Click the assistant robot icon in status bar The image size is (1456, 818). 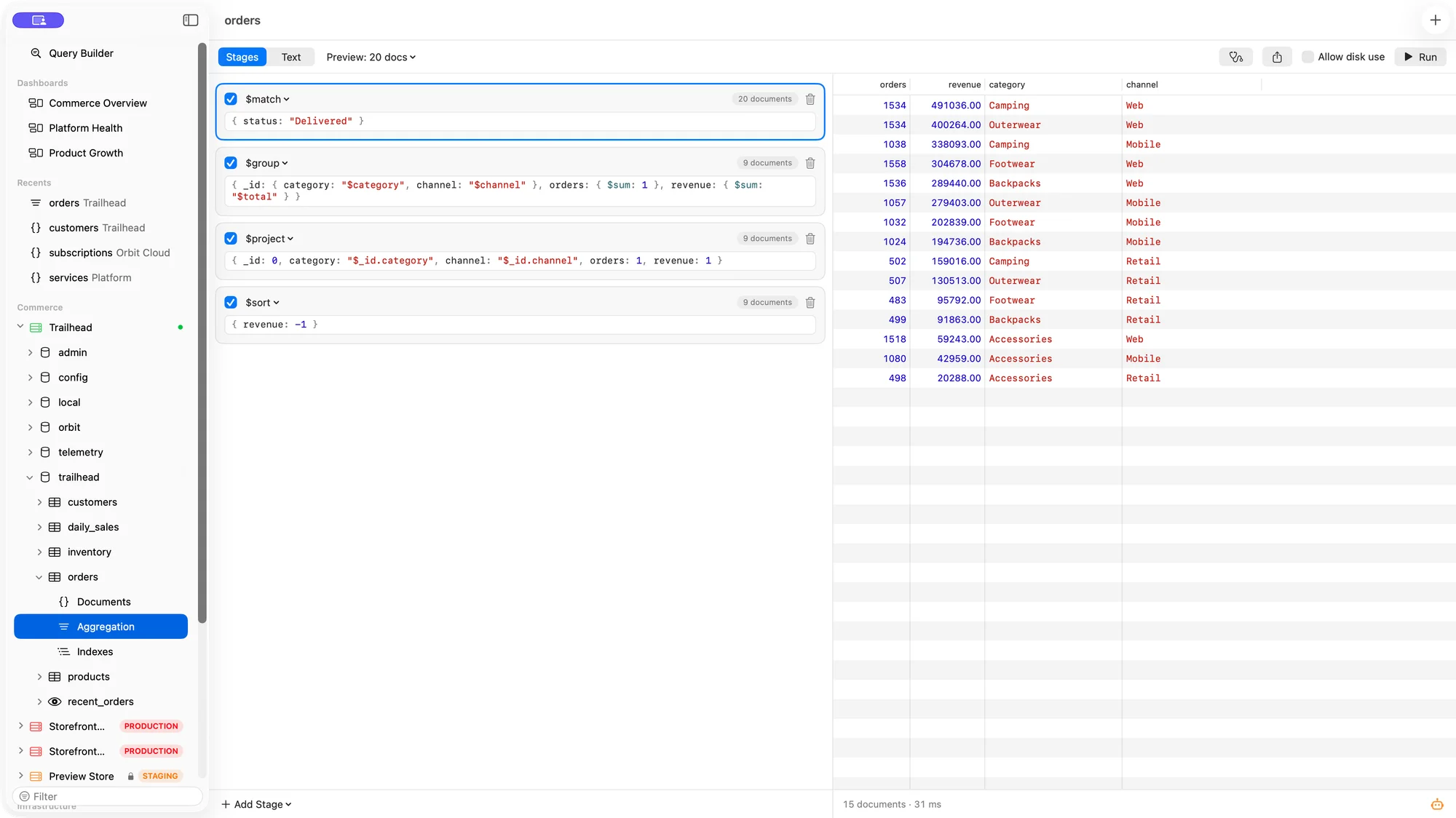click(1437, 804)
